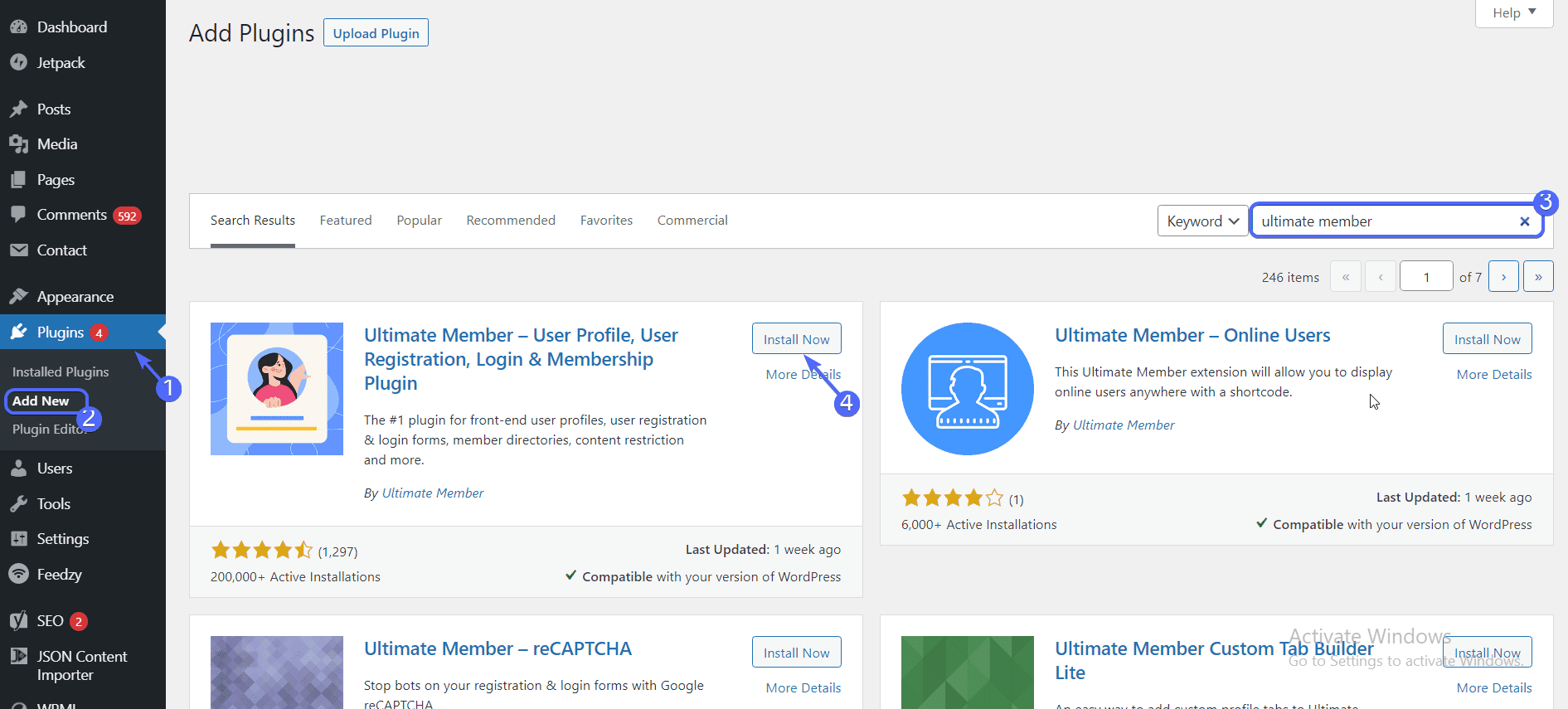
Task: Click author link under User Profile plugin
Action: pos(433,493)
